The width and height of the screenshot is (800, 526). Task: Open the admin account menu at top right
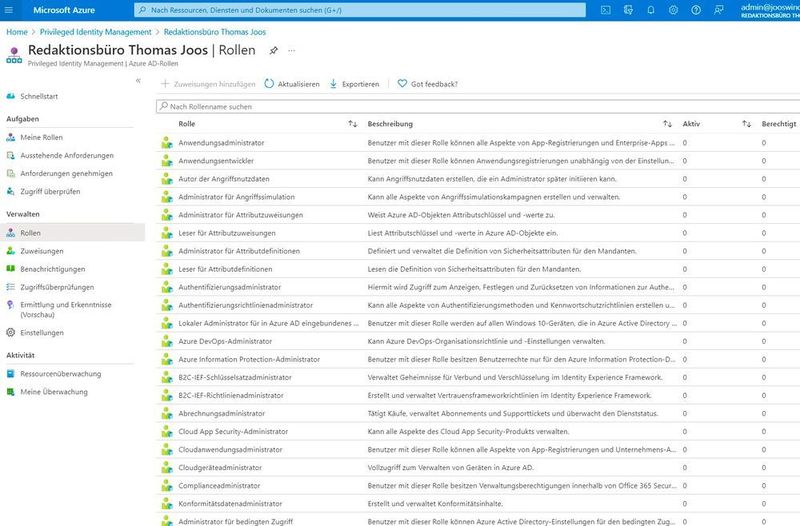(x=770, y=10)
